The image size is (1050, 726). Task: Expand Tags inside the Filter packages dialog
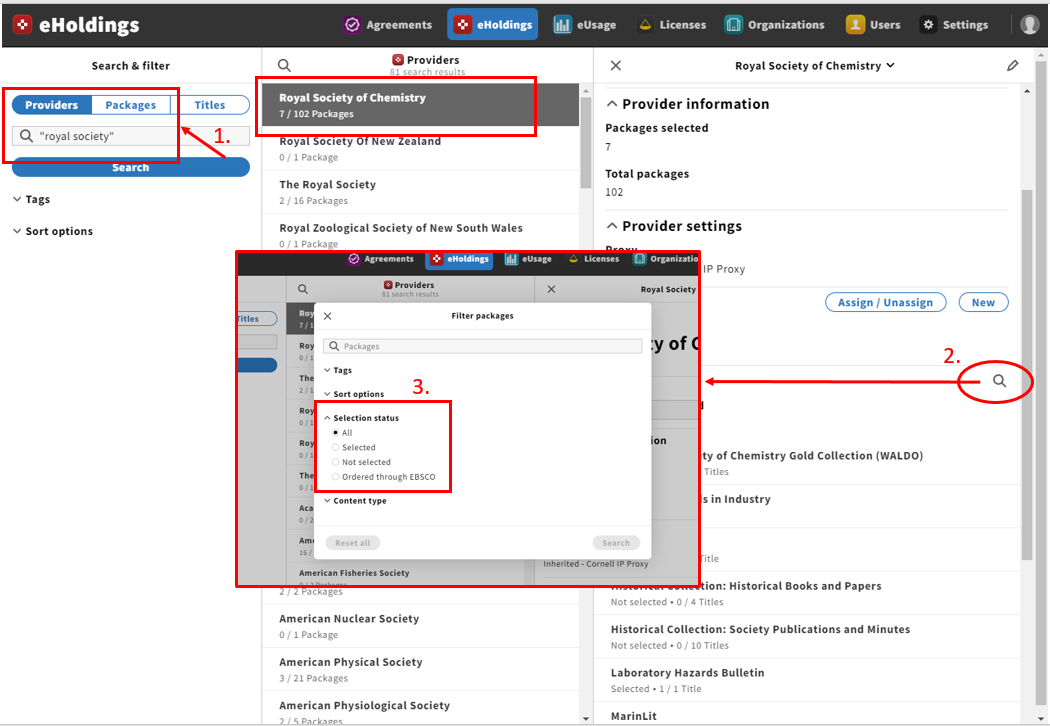pos(338,370)
